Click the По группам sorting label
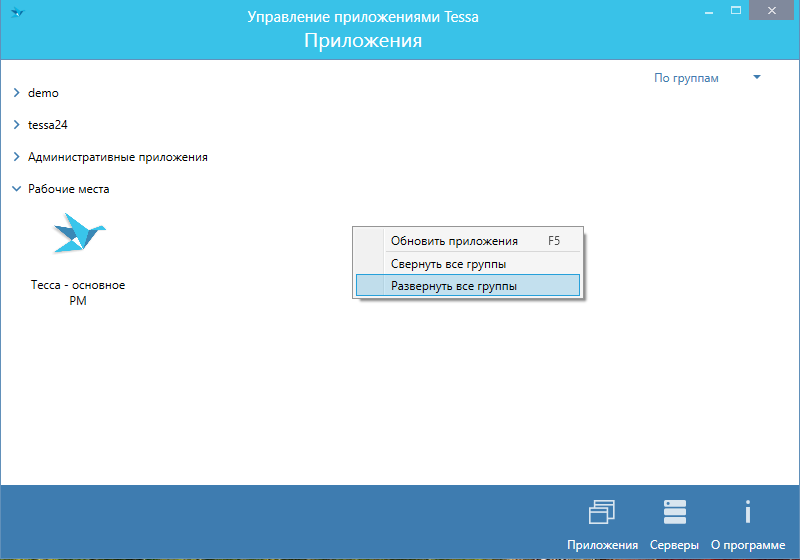This screenshot has height=560, width=800. click(x=686, y=78)
